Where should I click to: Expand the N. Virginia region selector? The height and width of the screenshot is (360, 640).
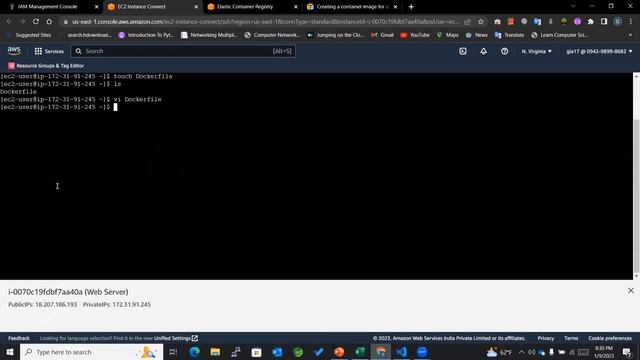click(536, 51)
